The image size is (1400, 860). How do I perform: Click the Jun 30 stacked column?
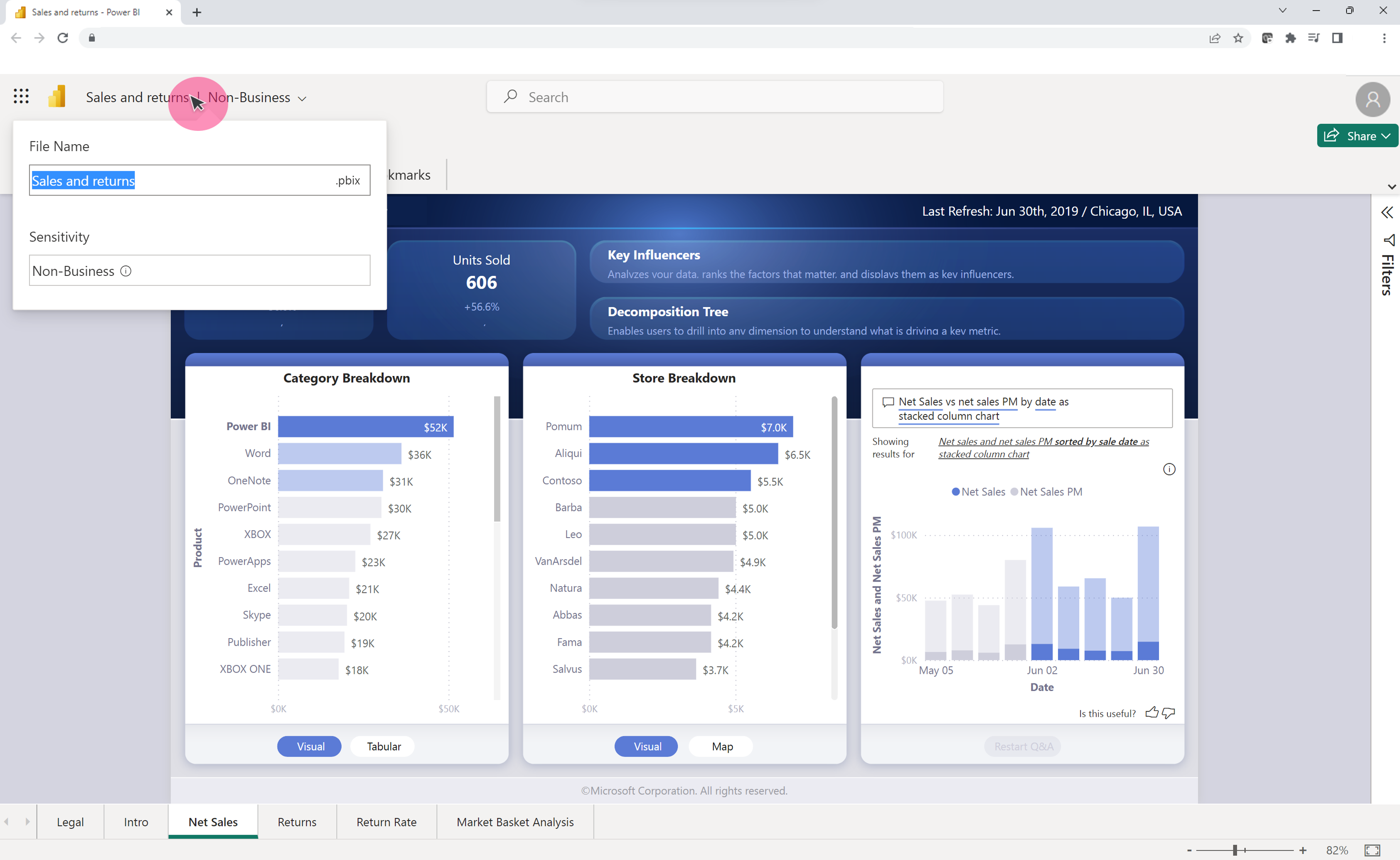1147,593
